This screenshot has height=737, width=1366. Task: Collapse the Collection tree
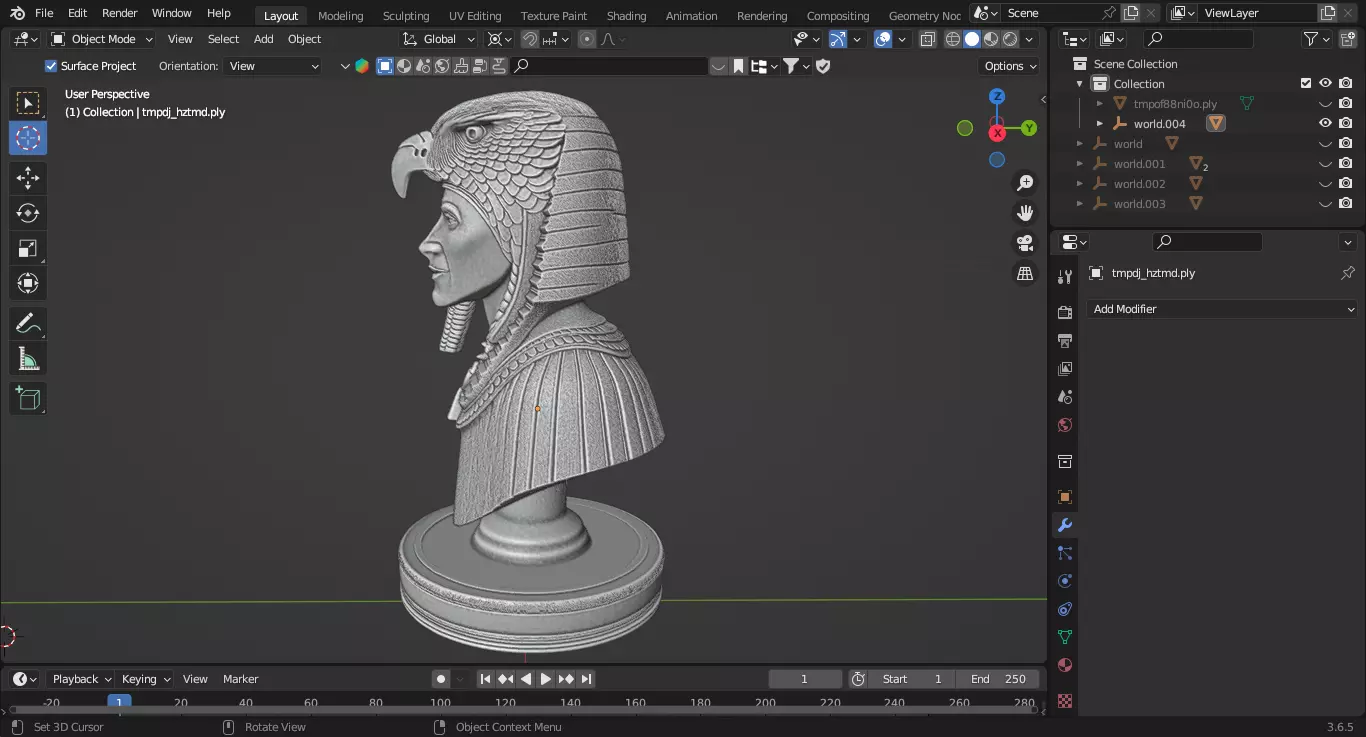[x=1080, y=84]
